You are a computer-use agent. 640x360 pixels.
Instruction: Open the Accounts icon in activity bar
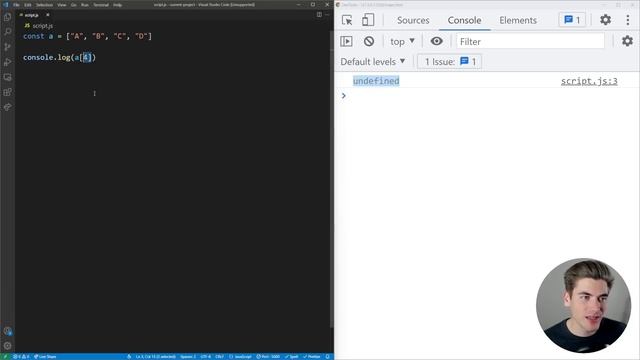pyautogui.click(x=7, y=331)
